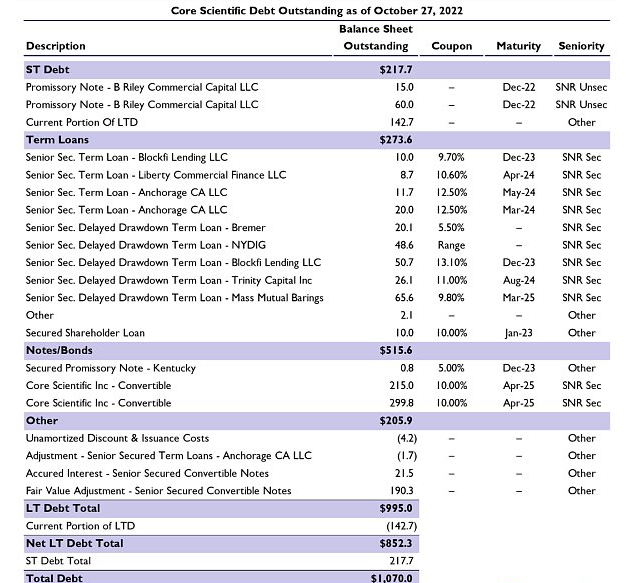
Task: Click the '(142.7)' current portion deduction
Action: pos(402,526)
